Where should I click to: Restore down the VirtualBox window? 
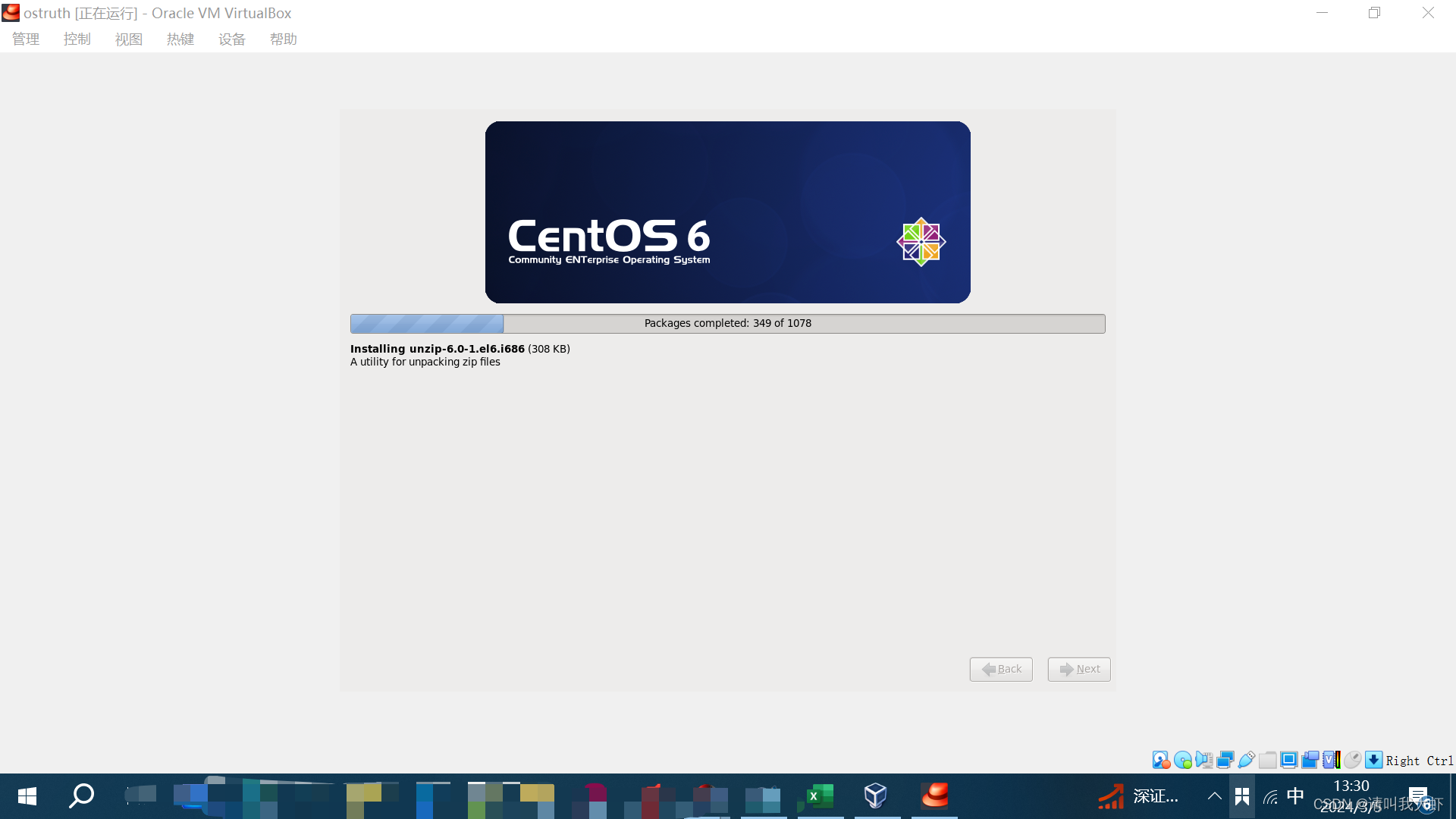point(1374,13)
